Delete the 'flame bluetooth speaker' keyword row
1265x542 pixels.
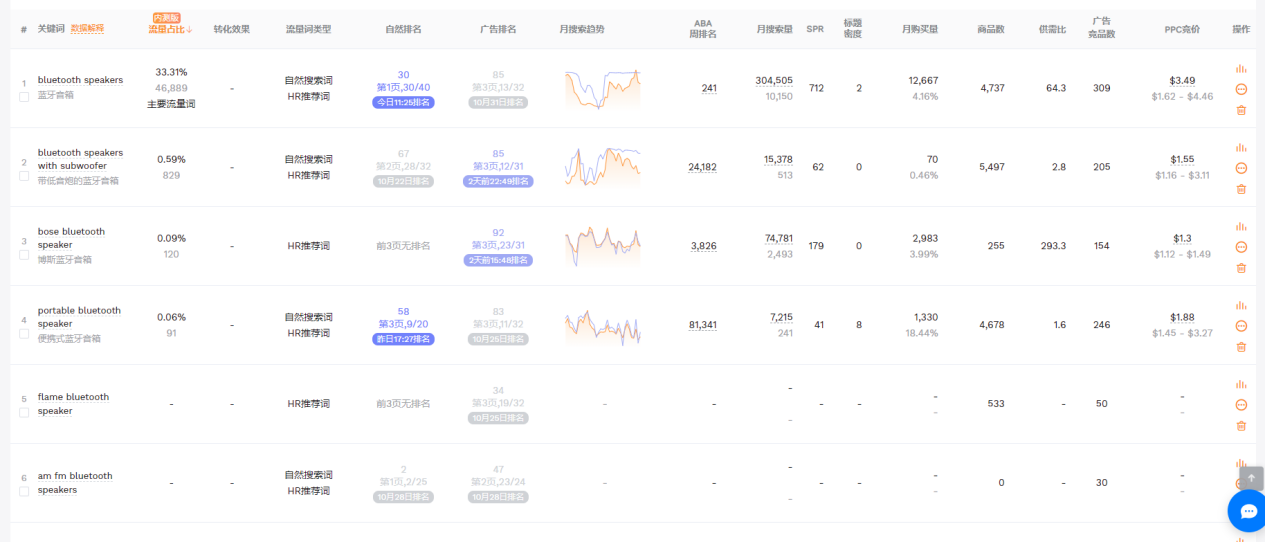[x=1241, y=426]
